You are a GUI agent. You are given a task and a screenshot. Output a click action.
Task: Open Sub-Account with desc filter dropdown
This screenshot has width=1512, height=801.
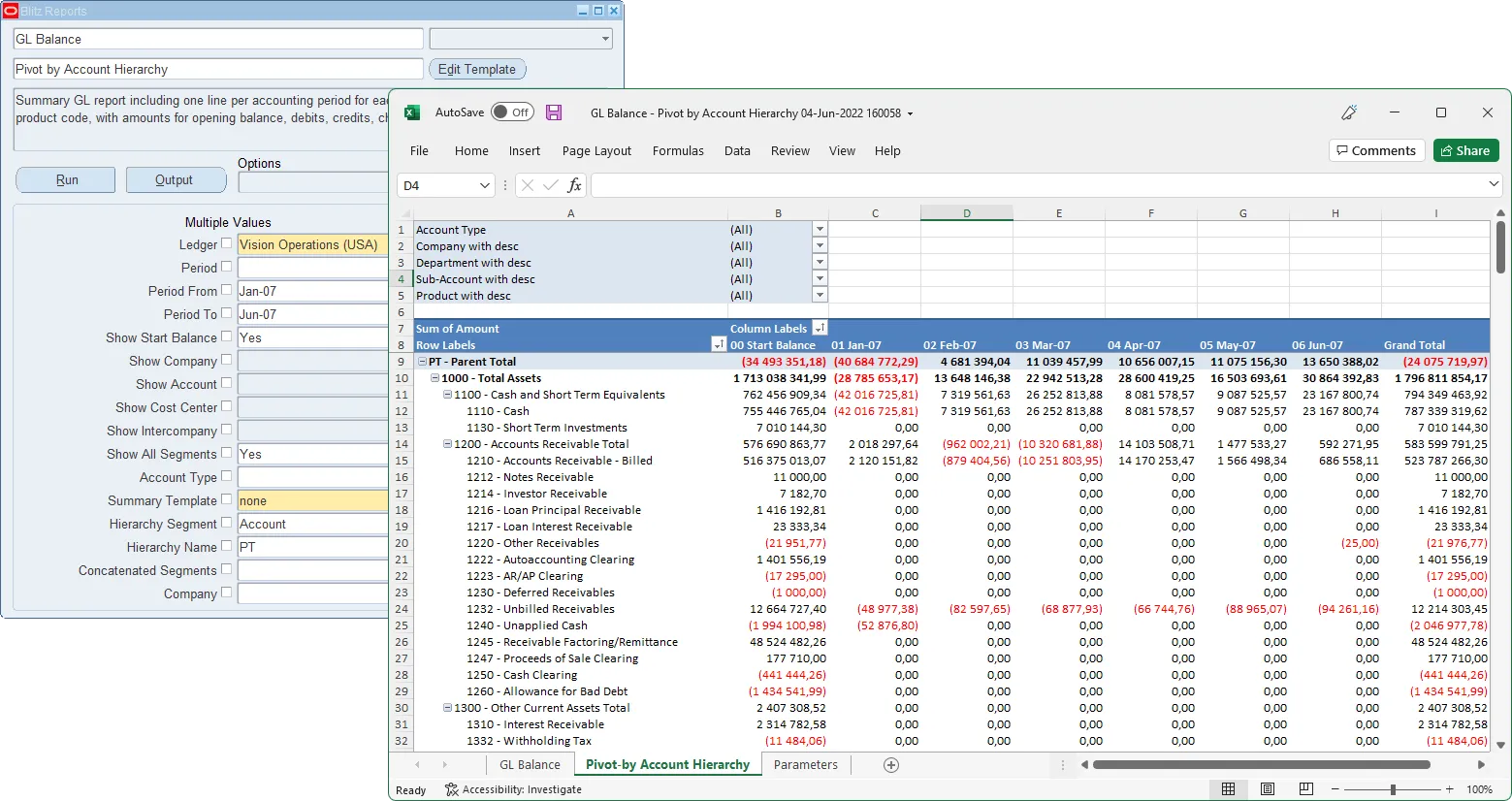(x=820, y=279)
